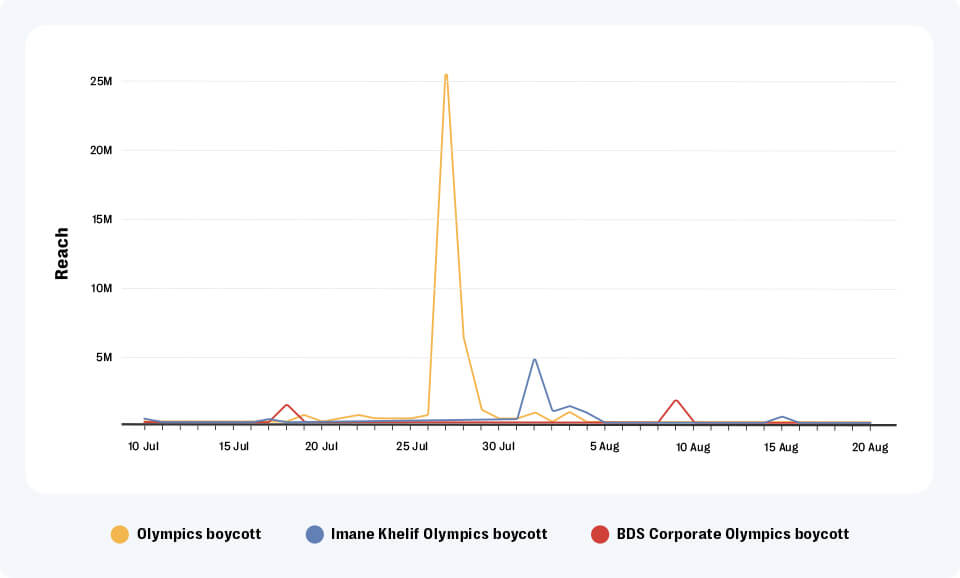Click the 10 Jul axis label
960x578 pixels.
click(x=145, y=447)
